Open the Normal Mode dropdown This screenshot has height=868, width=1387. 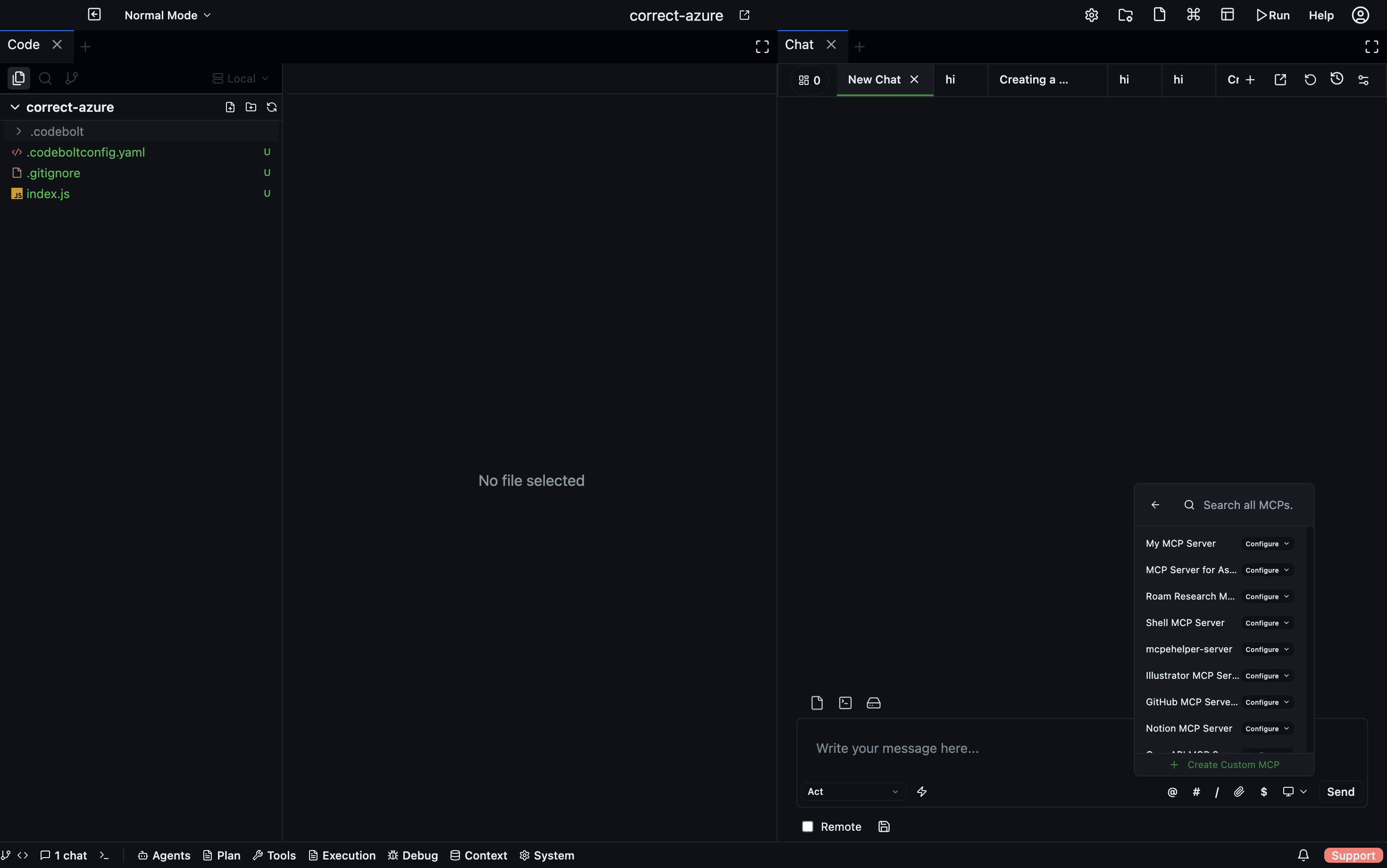point(167,15)
